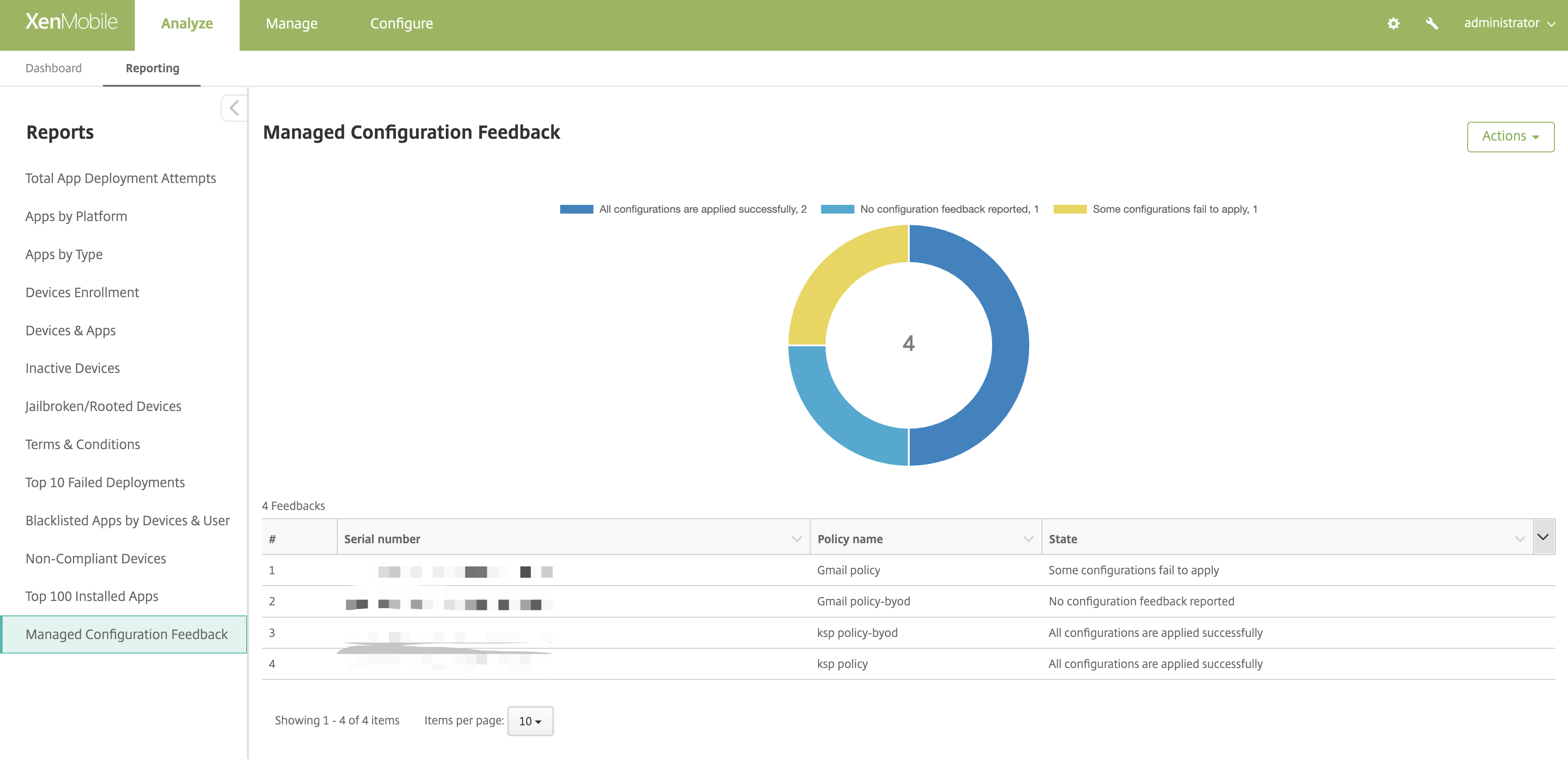This screenshot has height=759, width=1568.
Task: Click the yellow legend swatch for failed configurations
Action: pyautogui.click(x=1070, y=209)
